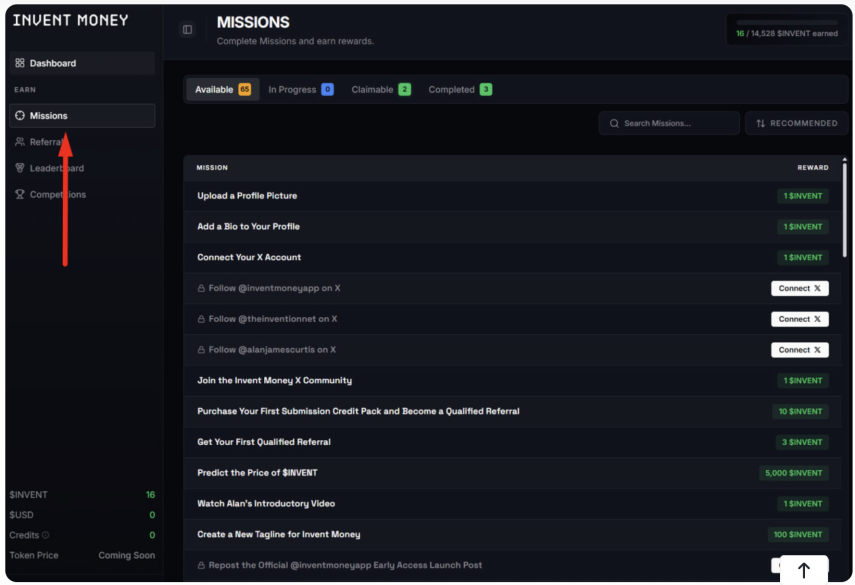855x585 pixels.
Task: Click the sidebar collapse panel icon
Action: (x=187, y=30)
